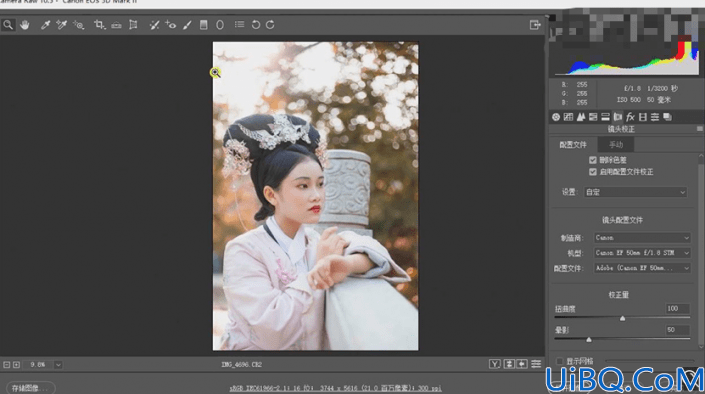Open the 配置文件 Adobe profile dropdown
Image resolution: width=705 pixels, height=394 pixels.
coord(642,268)
